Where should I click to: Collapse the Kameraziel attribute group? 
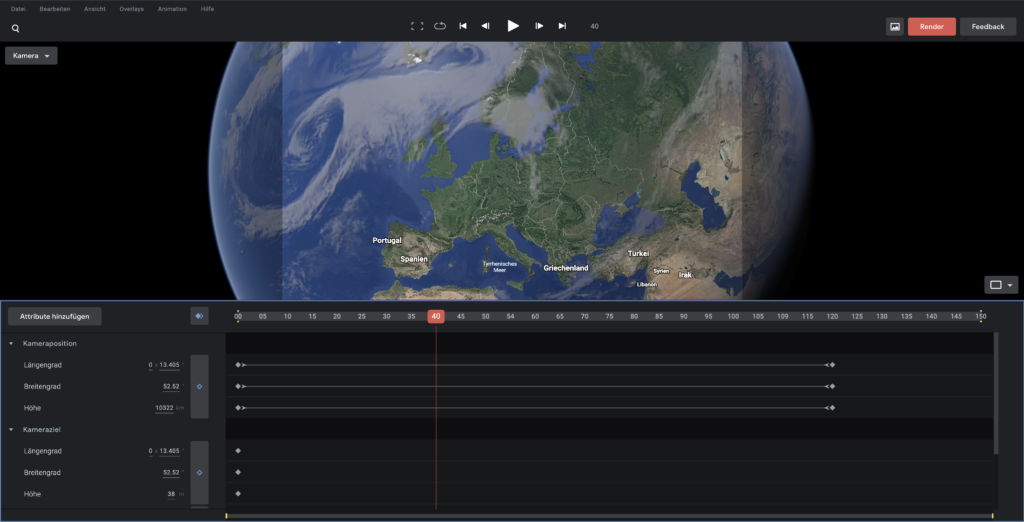point(11,430)
